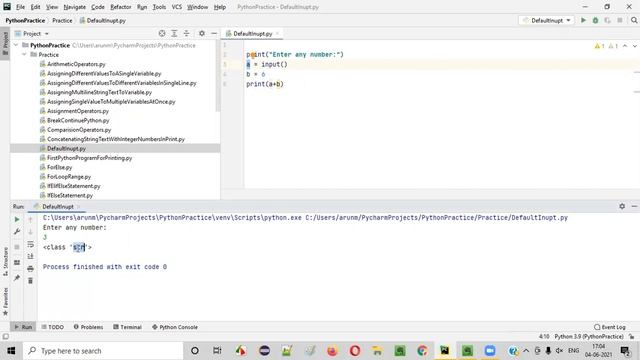Click scroll to end in Run console
The width and height of the screenshot is (640, 360).
pos(31,256)
